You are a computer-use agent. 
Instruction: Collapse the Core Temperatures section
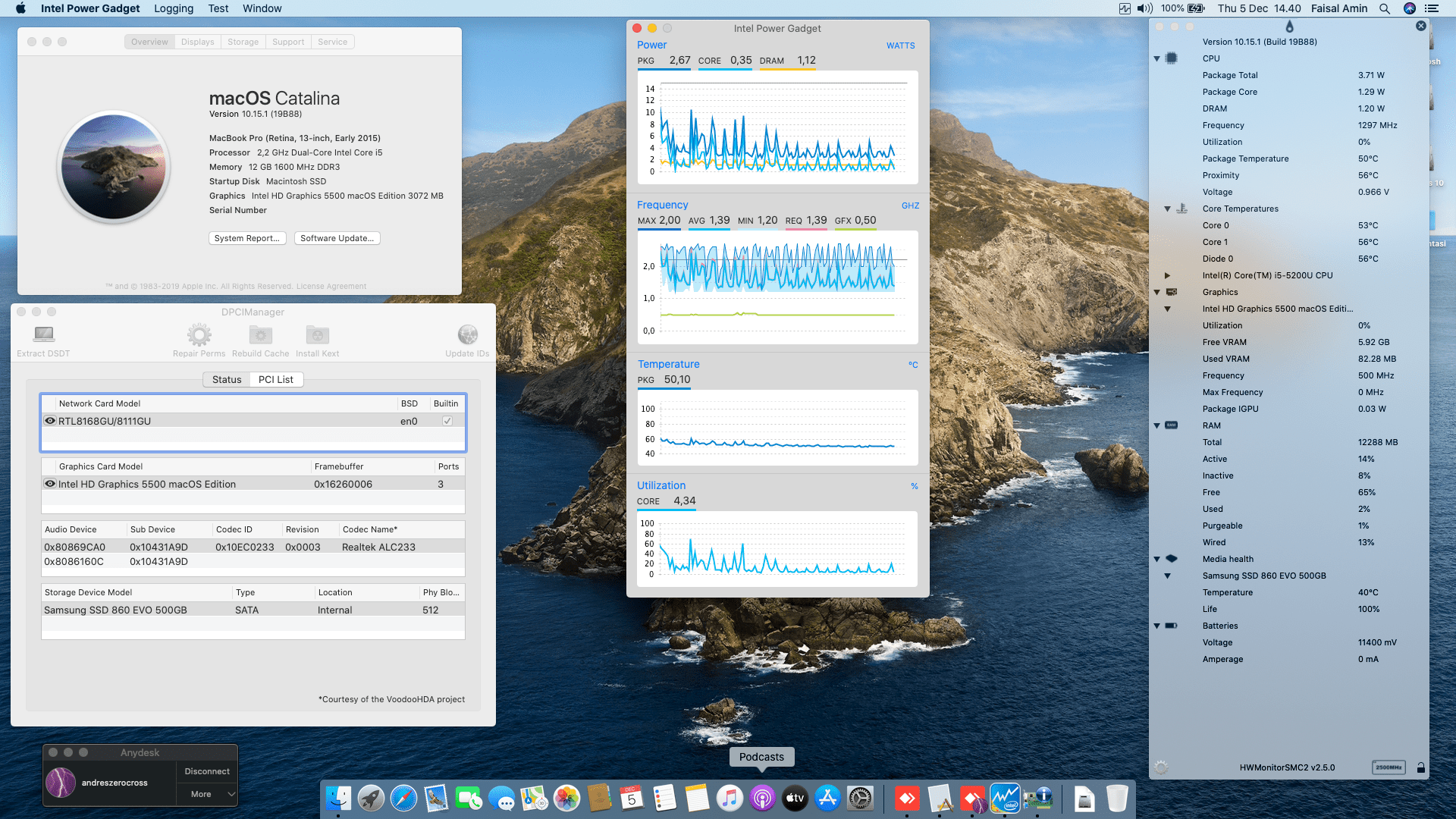[1166, 209]
